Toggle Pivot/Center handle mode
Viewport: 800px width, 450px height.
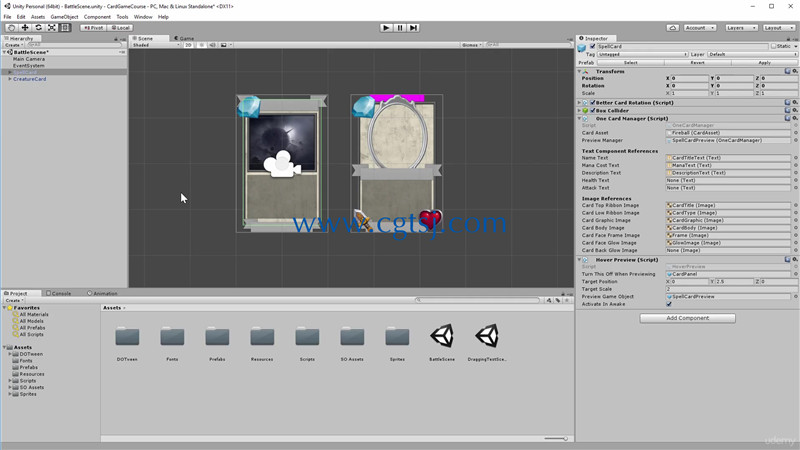[x=93, y=28]
